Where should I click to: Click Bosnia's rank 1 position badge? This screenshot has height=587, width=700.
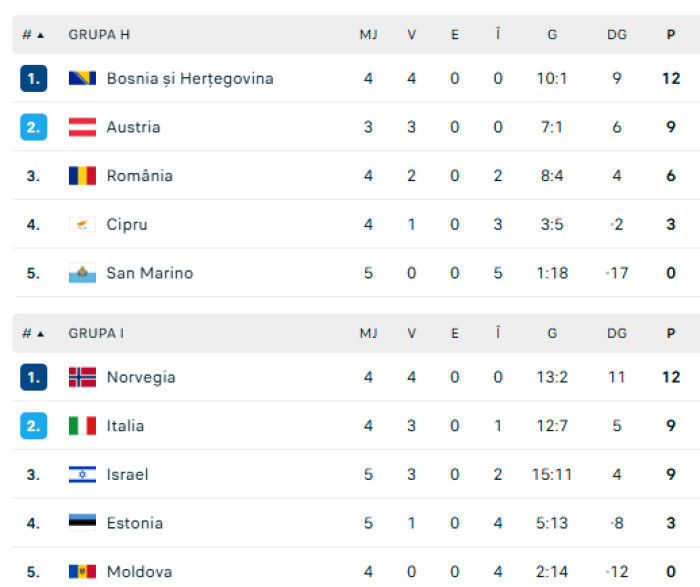[33, 78]
